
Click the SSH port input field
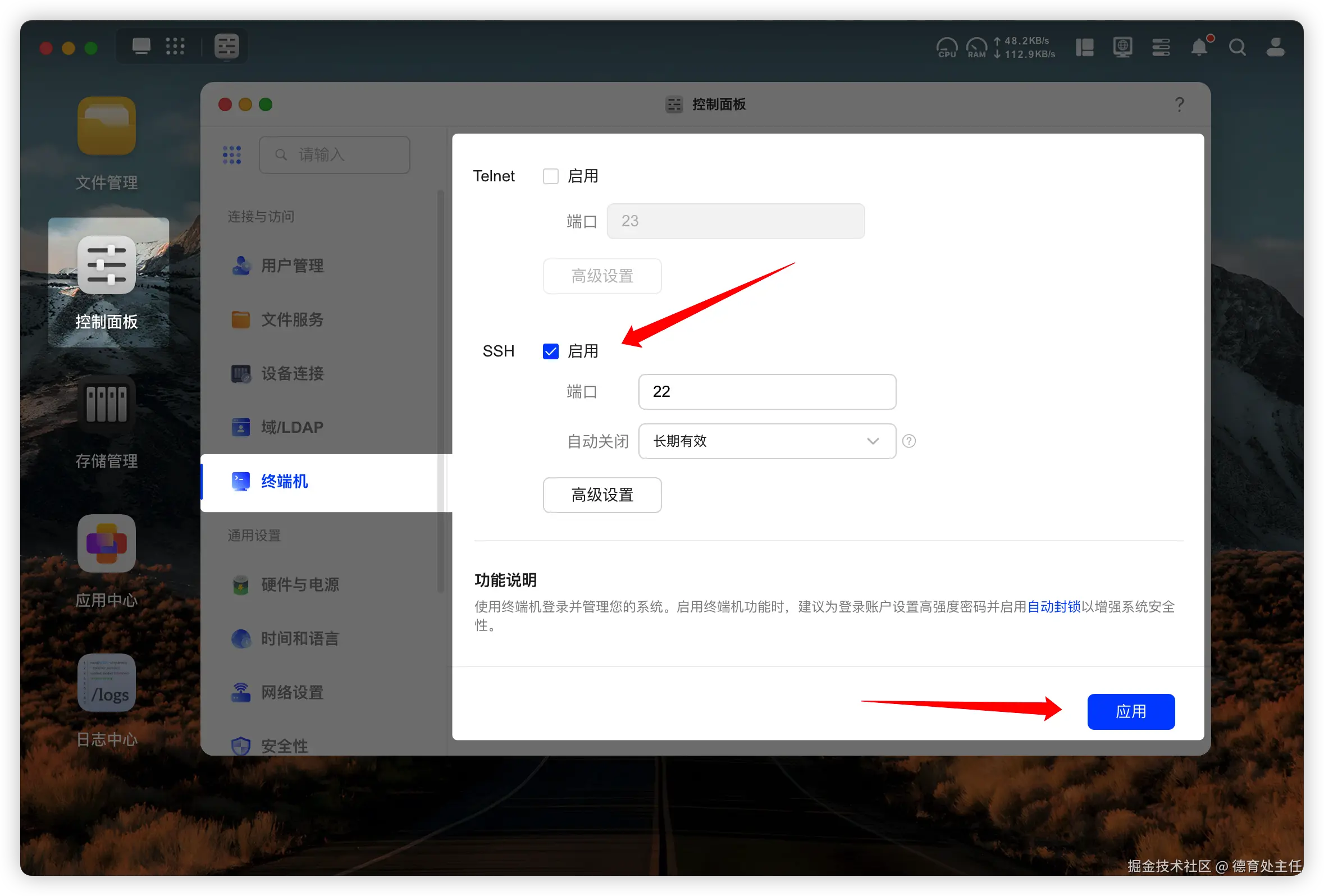click(x=766, y=392)
